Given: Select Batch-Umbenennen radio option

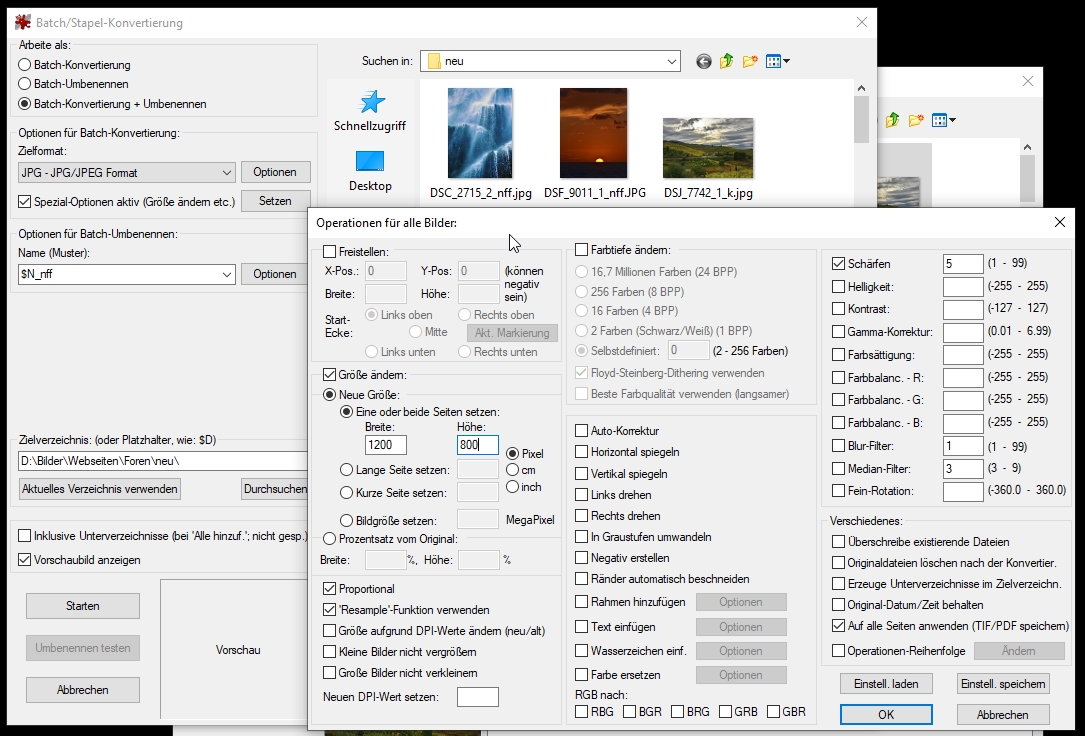Looking at the screenshot, I should [x=25, y=84].
